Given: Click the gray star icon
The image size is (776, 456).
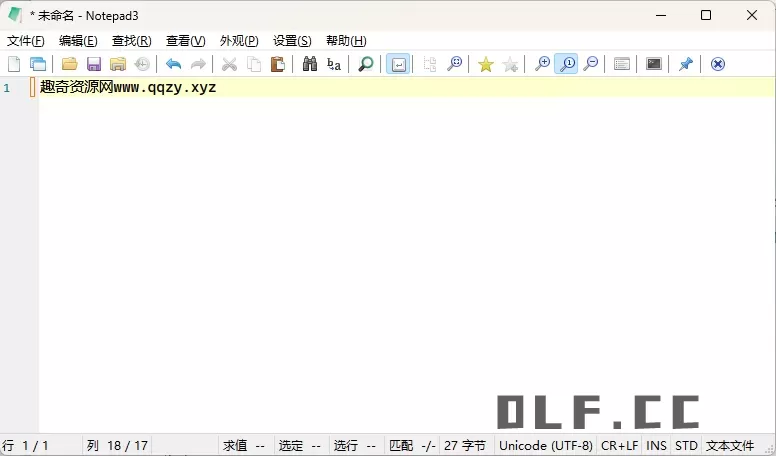Looking at the screenshot, I should click(x=510, y=64).
